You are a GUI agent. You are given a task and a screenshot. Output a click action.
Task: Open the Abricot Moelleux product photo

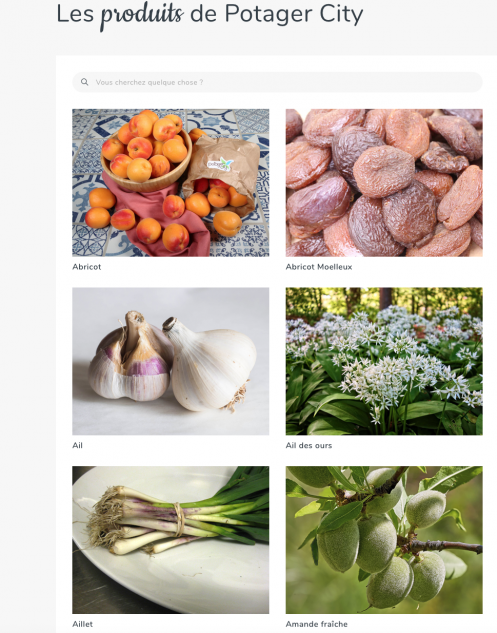(x=384, y=182)
